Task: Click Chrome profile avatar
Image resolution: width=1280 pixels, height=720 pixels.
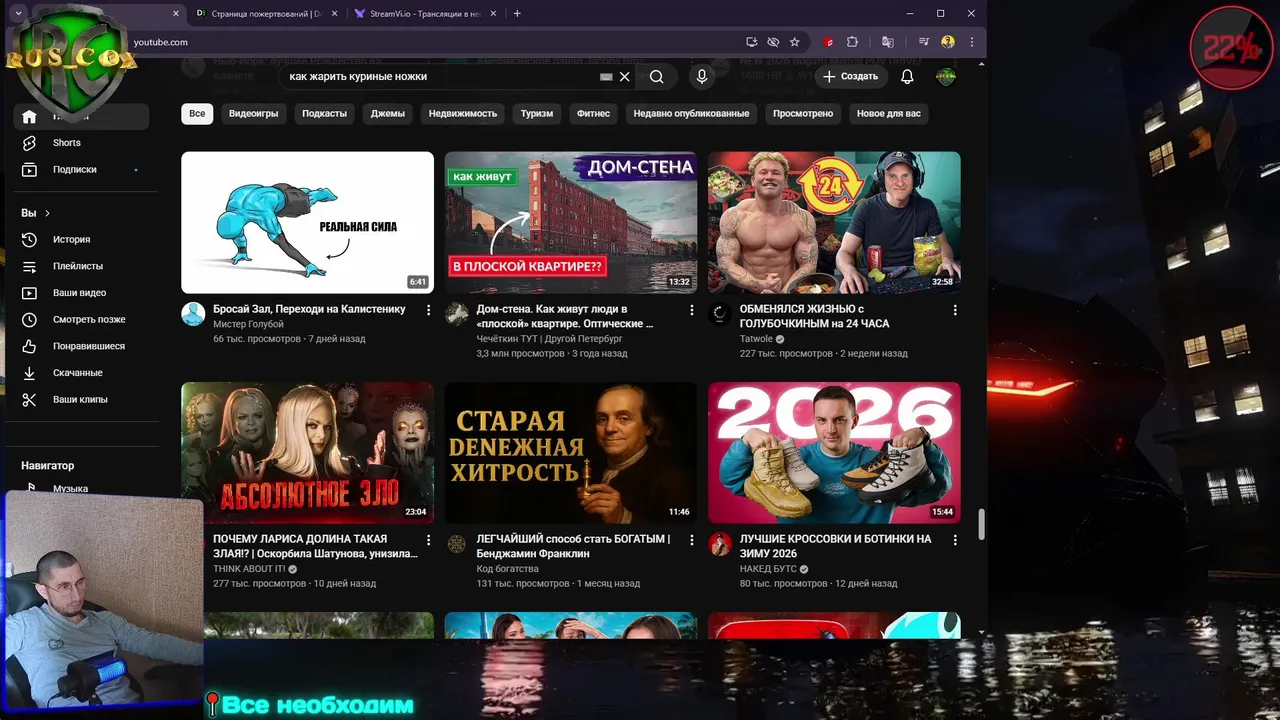Action: click(x=948, y=42)
